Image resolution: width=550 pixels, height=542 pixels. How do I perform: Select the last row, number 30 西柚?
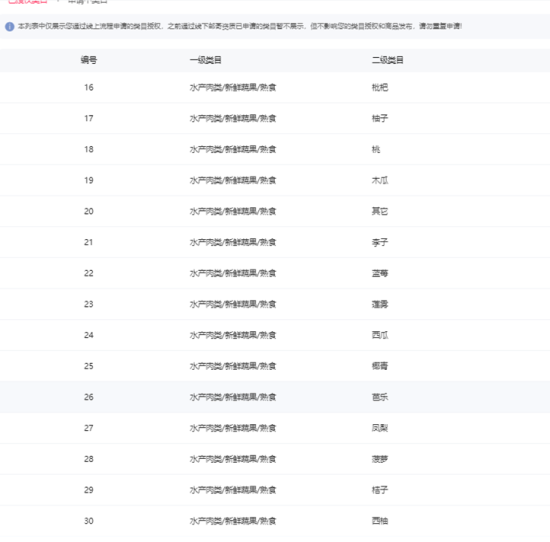[275, 521]
